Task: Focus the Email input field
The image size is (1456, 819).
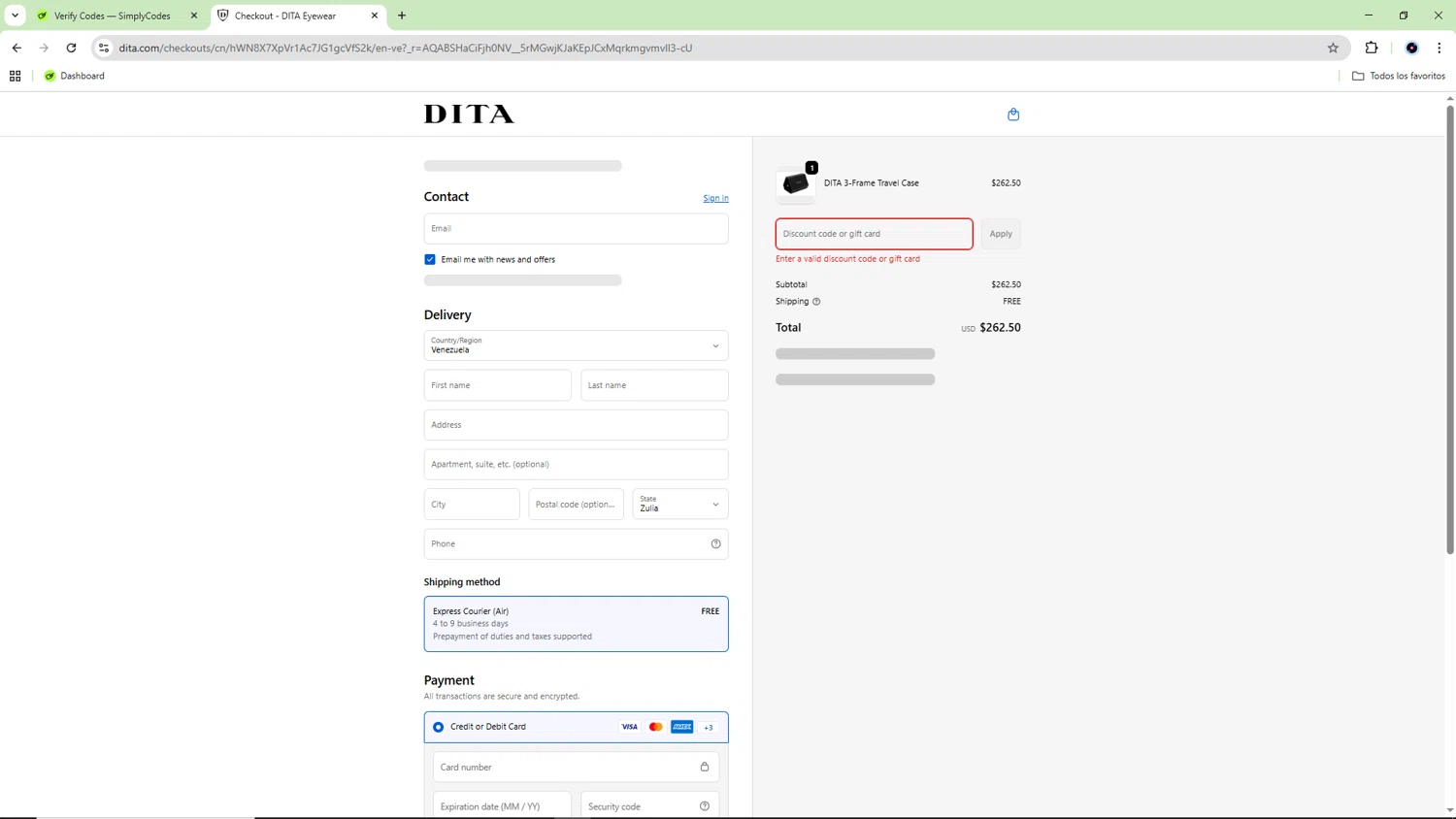Action: pyautogui.click(x=577, y=229)
